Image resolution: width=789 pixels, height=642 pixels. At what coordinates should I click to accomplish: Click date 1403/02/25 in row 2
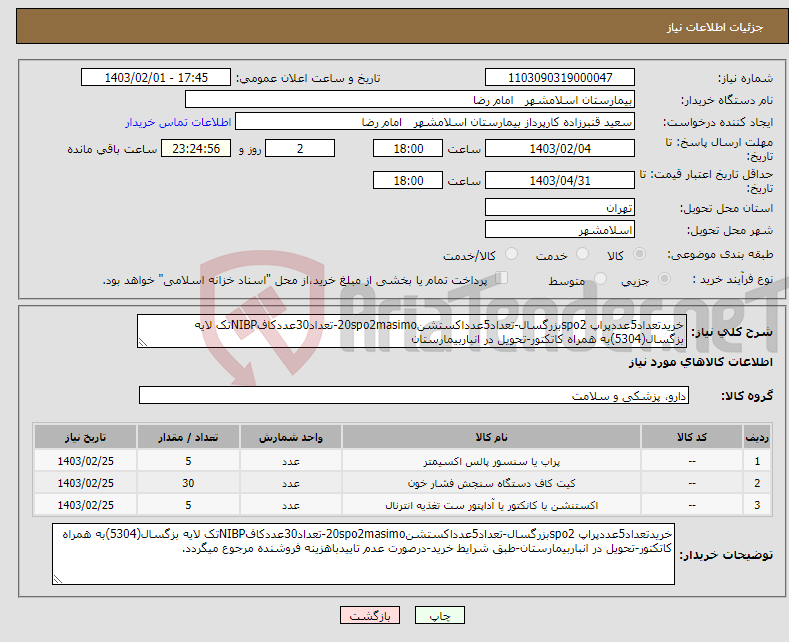tap(86, 484)
